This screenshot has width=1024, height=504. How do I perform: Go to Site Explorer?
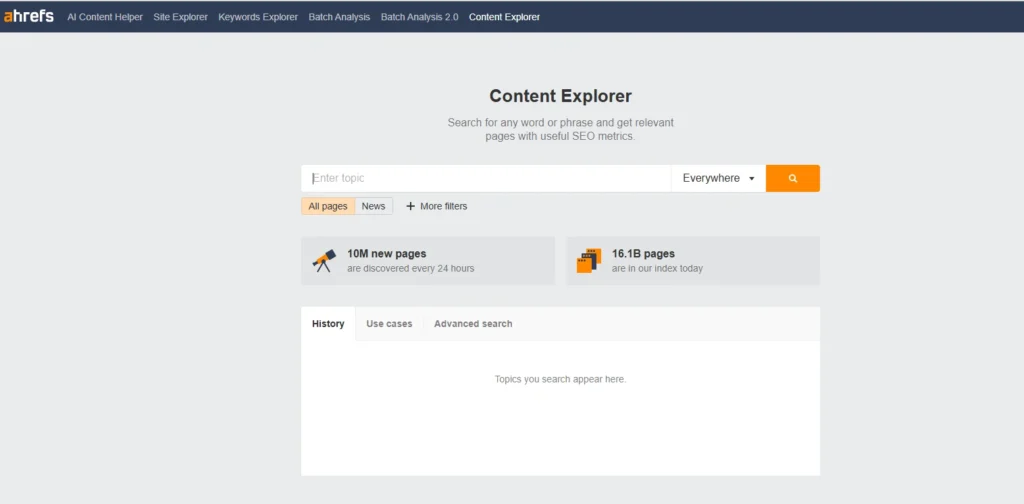(x=180, y=17)
